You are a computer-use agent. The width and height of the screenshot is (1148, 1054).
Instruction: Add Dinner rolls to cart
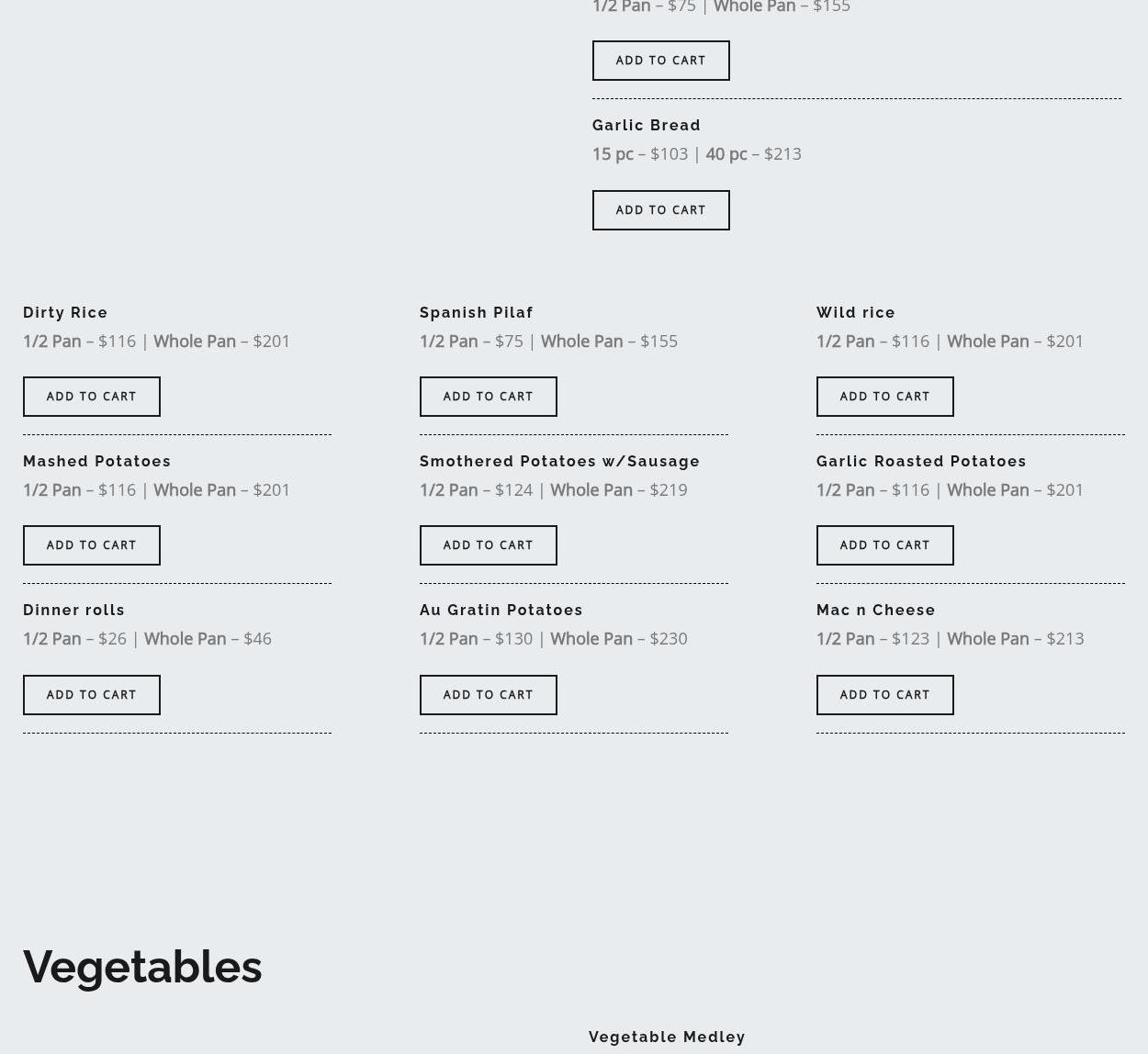click(91, 695)
